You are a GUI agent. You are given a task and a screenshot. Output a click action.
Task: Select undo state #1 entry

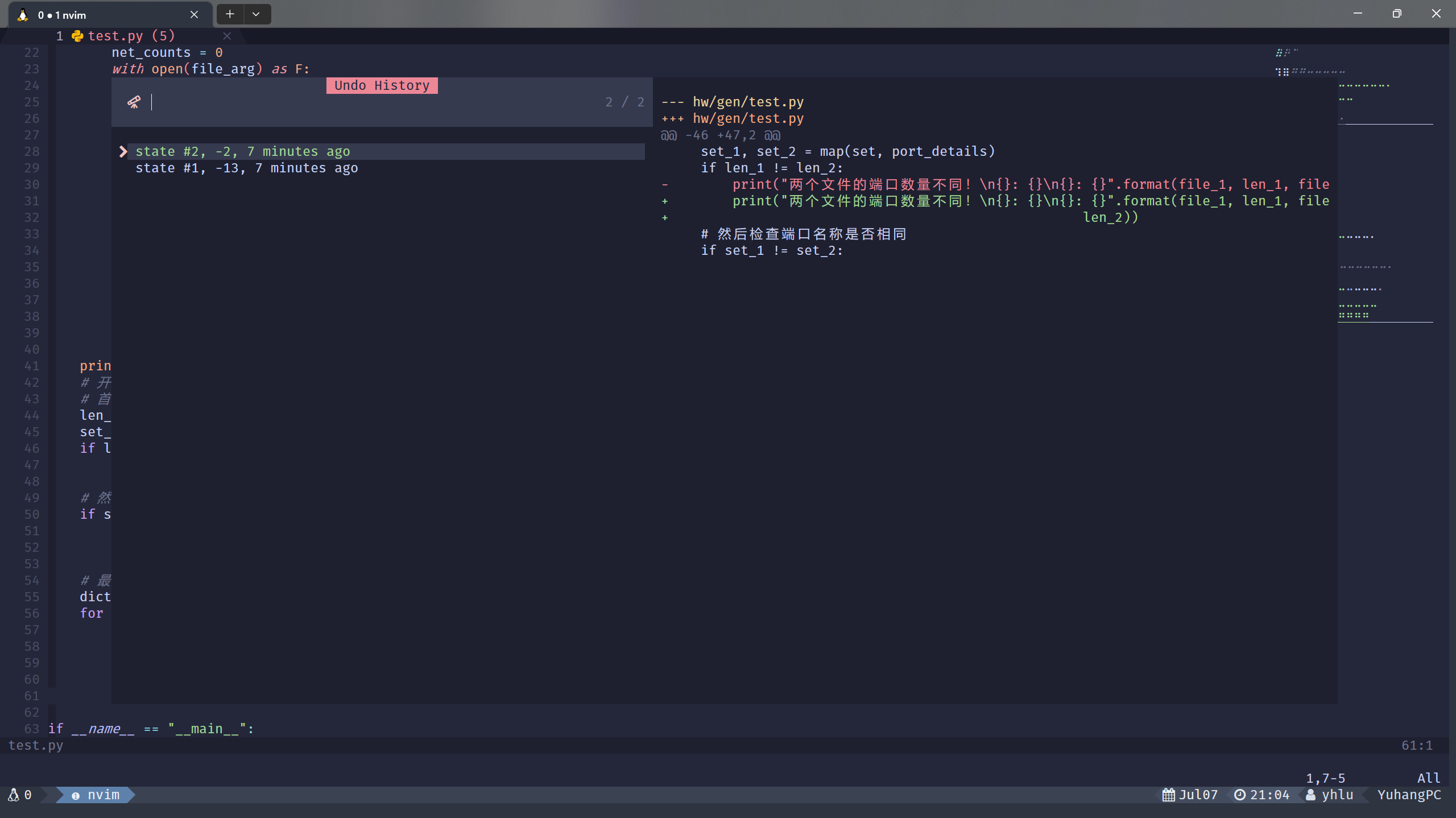click(x=246, y=168)
